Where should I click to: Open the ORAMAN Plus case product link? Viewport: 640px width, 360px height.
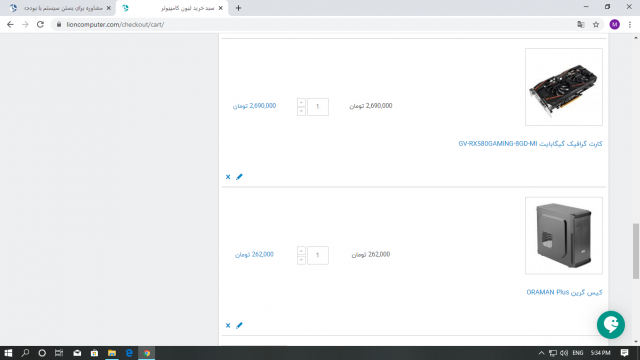[564, 292]
